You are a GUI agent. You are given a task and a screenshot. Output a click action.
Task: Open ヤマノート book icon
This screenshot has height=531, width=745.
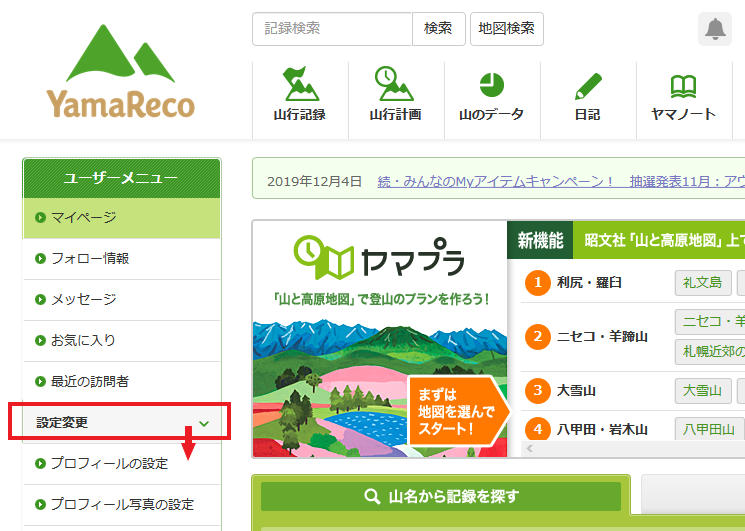(683, 86)
